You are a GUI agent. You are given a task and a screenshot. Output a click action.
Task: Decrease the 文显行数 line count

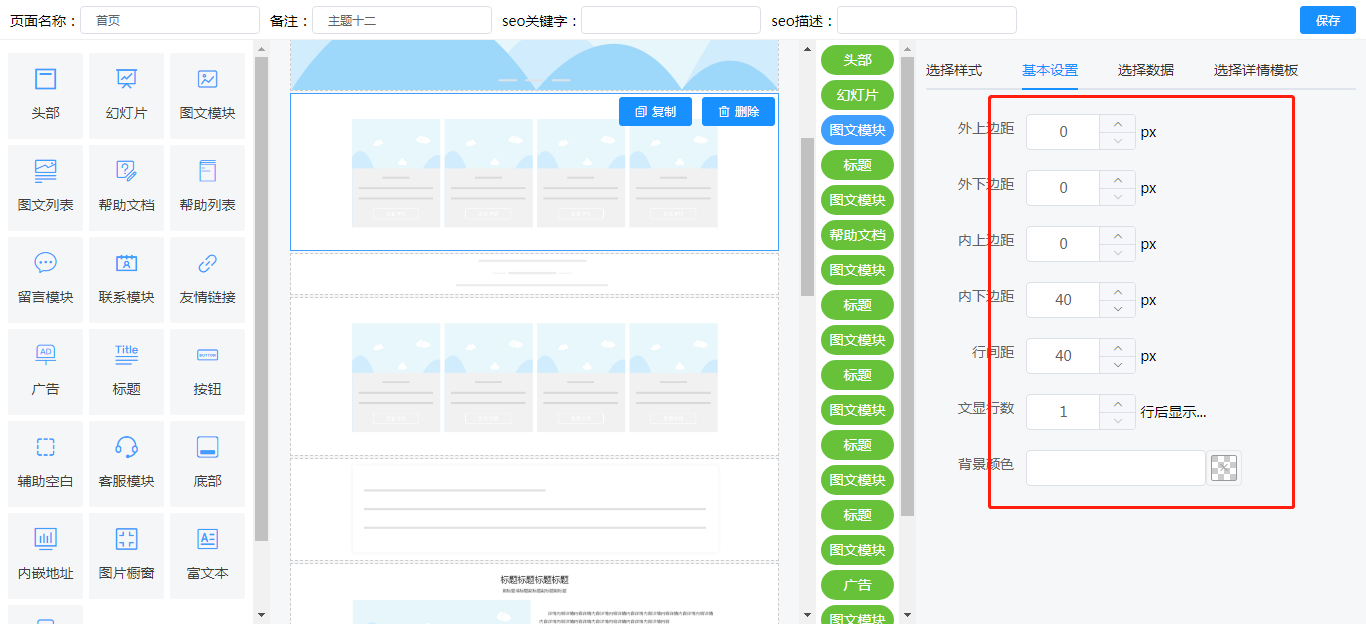[1117, 421]
